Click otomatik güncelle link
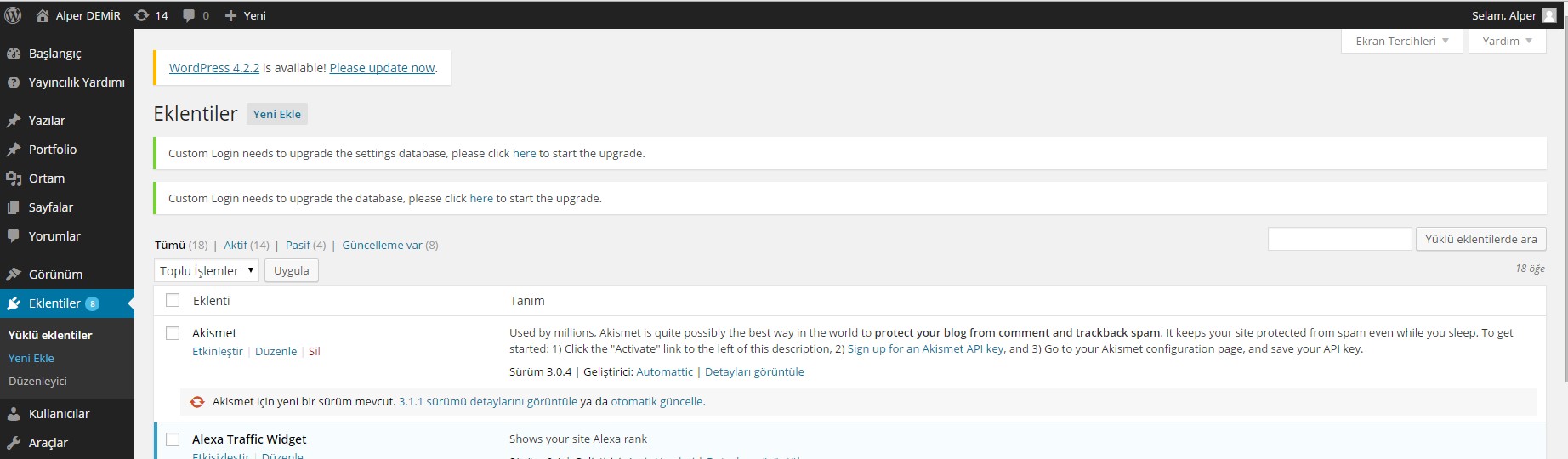The width and height of the screenshot is (1568, 459). 656,401
